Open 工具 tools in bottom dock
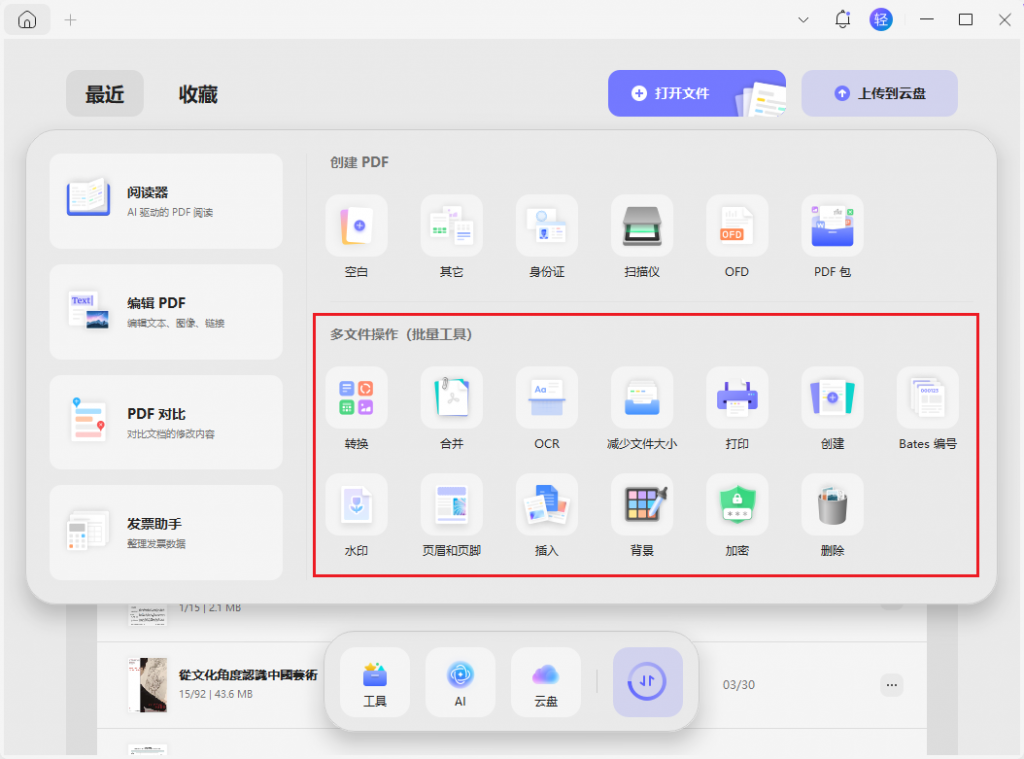The width and height of the screenshot is (1024, 759). [x=375, y=682]
